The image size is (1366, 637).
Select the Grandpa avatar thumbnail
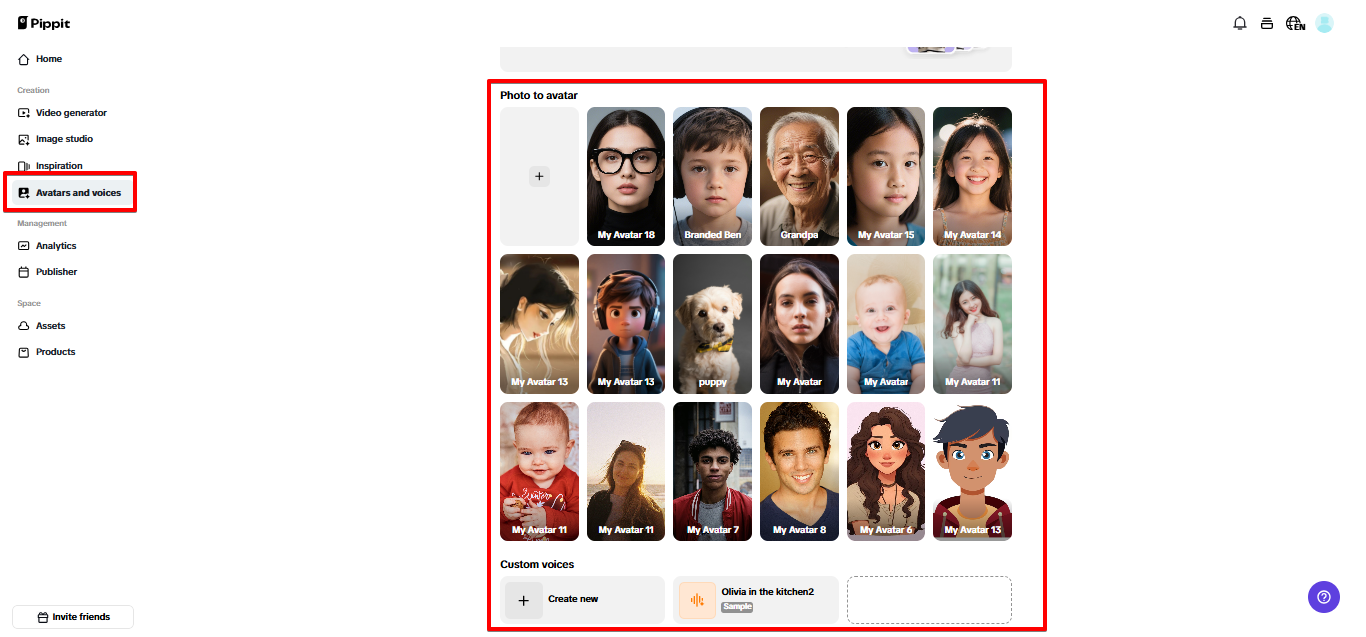(798, 176)
